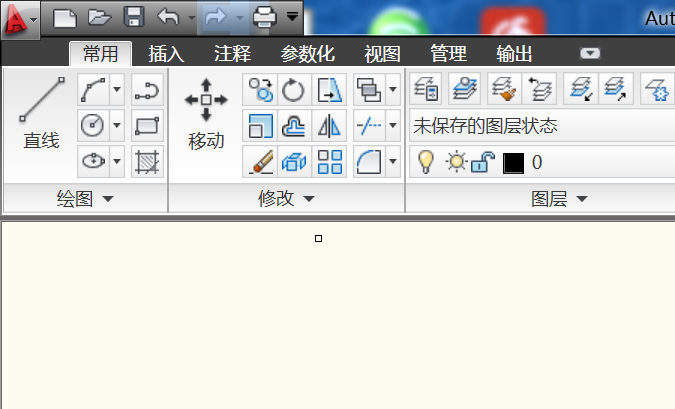This screenshot has height=409, width=675.
Task: Plot the drawing with printer icon
Action: pos(264,18)
